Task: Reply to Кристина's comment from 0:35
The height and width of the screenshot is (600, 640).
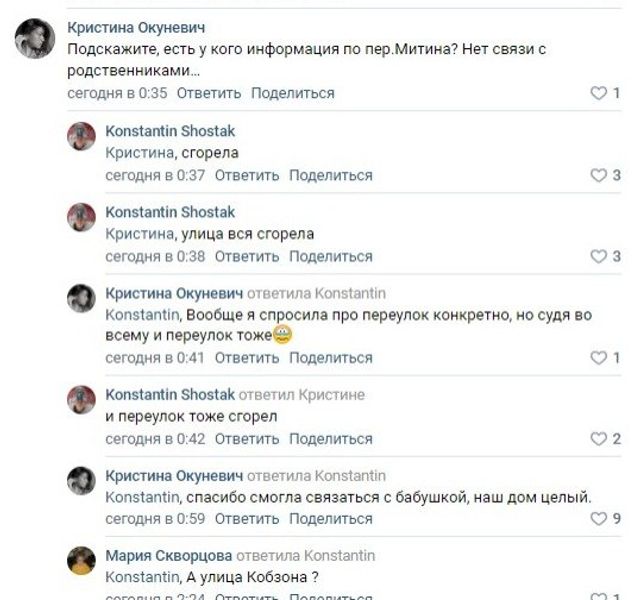Action: click(x=209, y=93)
